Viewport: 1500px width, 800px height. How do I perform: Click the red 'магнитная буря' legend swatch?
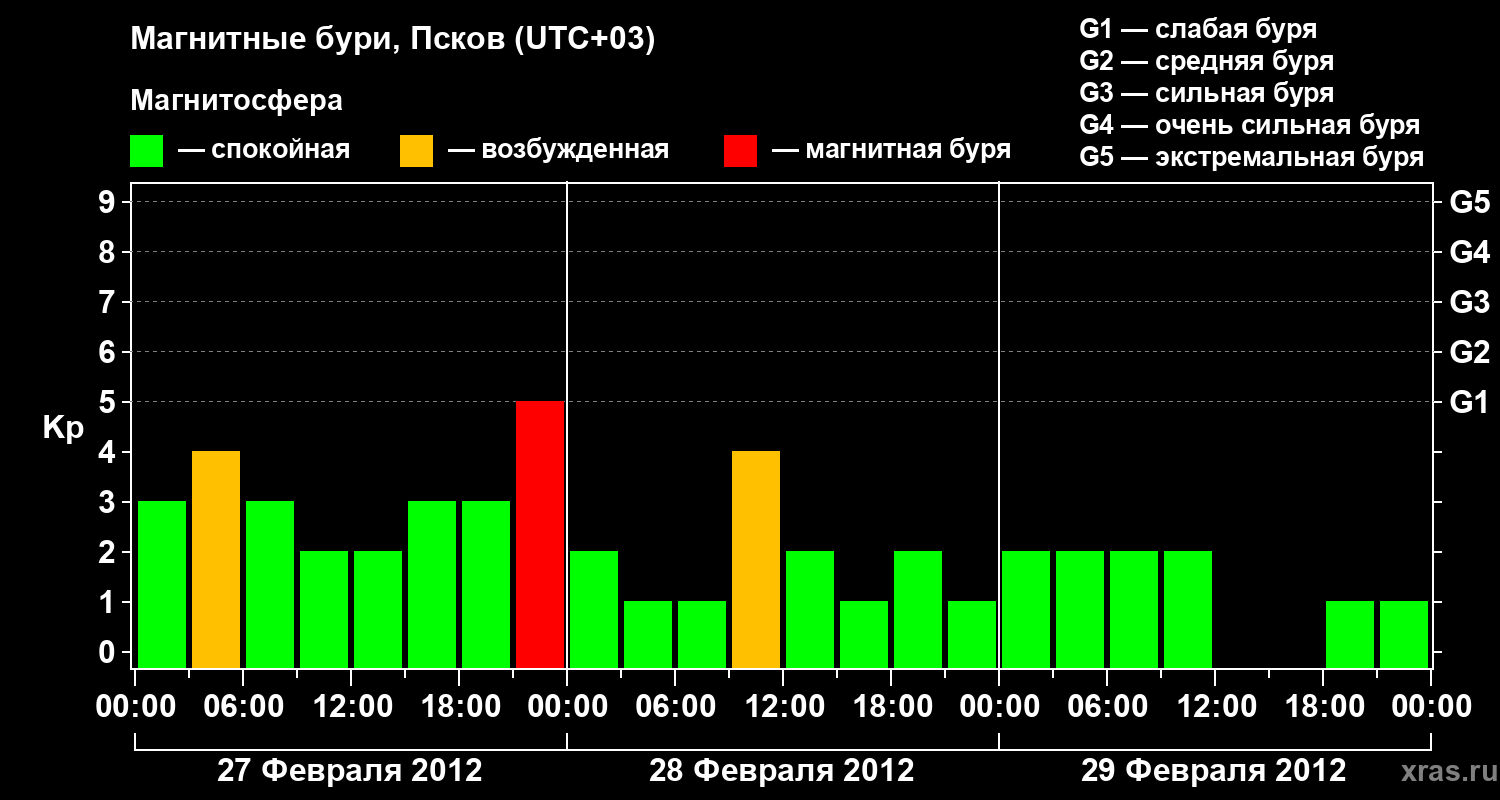pyautogui.click(x=740, y=151)
